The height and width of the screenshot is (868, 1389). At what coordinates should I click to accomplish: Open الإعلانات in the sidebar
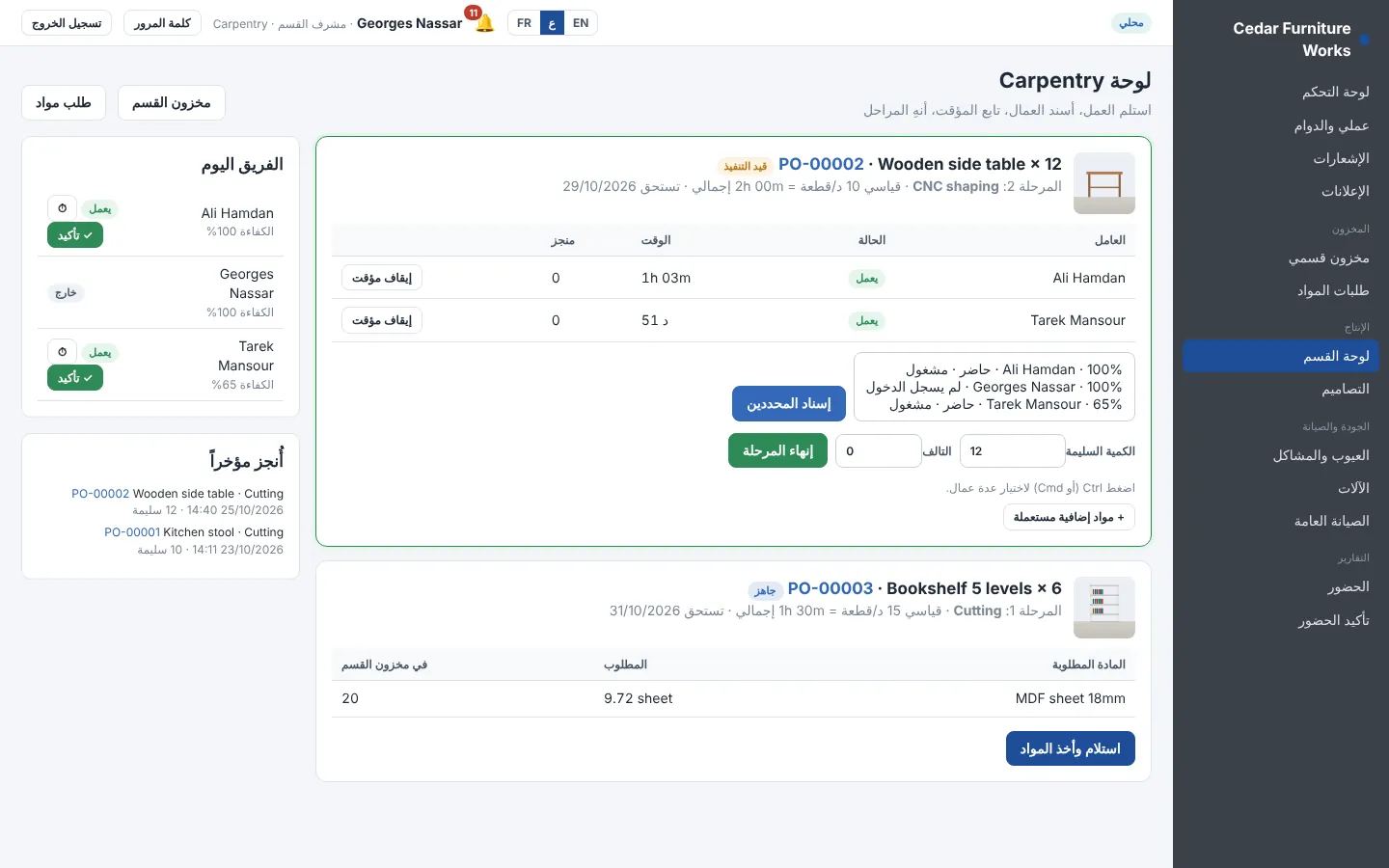[x=1281, y=191]
